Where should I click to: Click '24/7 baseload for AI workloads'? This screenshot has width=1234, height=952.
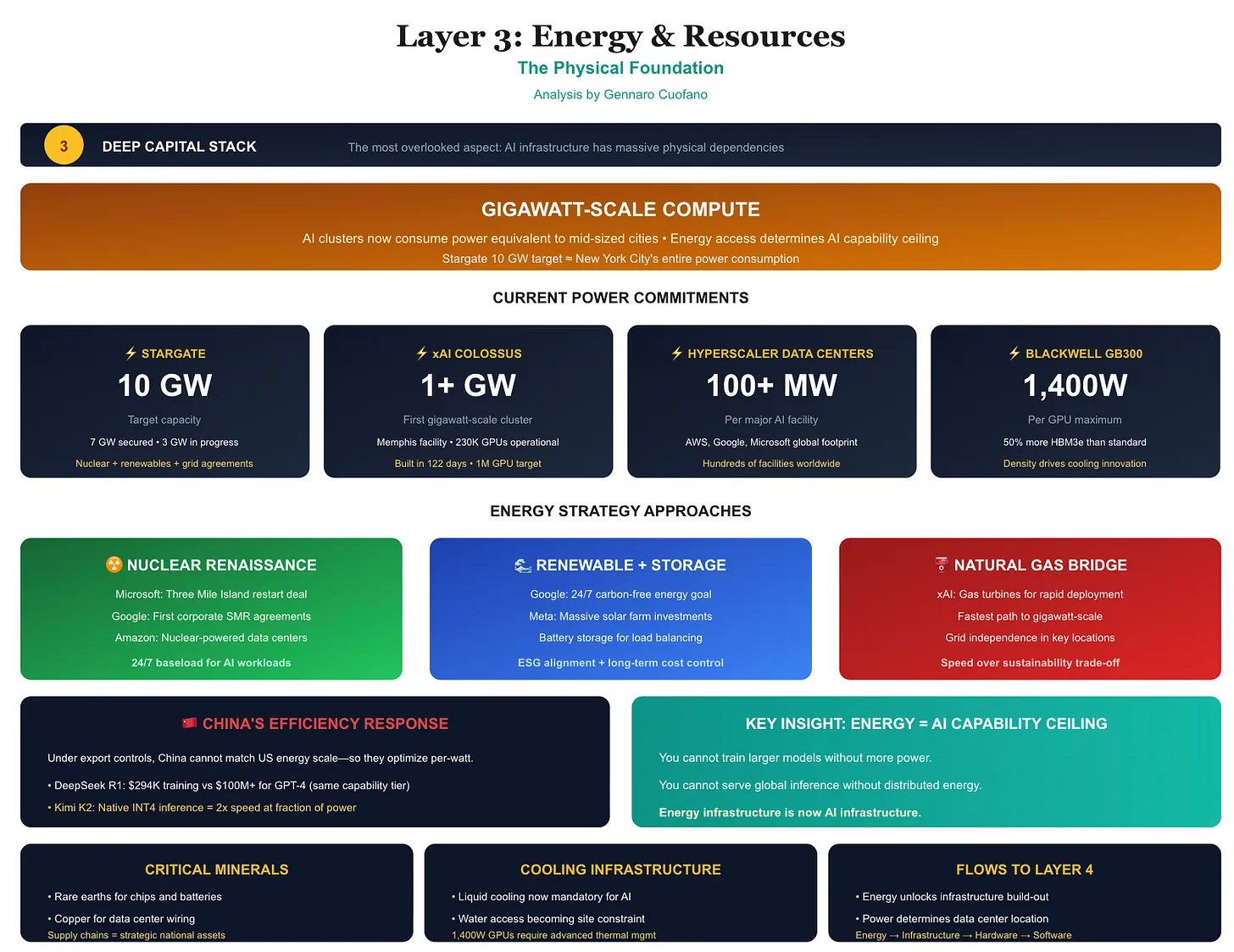(x=211, y=663)
